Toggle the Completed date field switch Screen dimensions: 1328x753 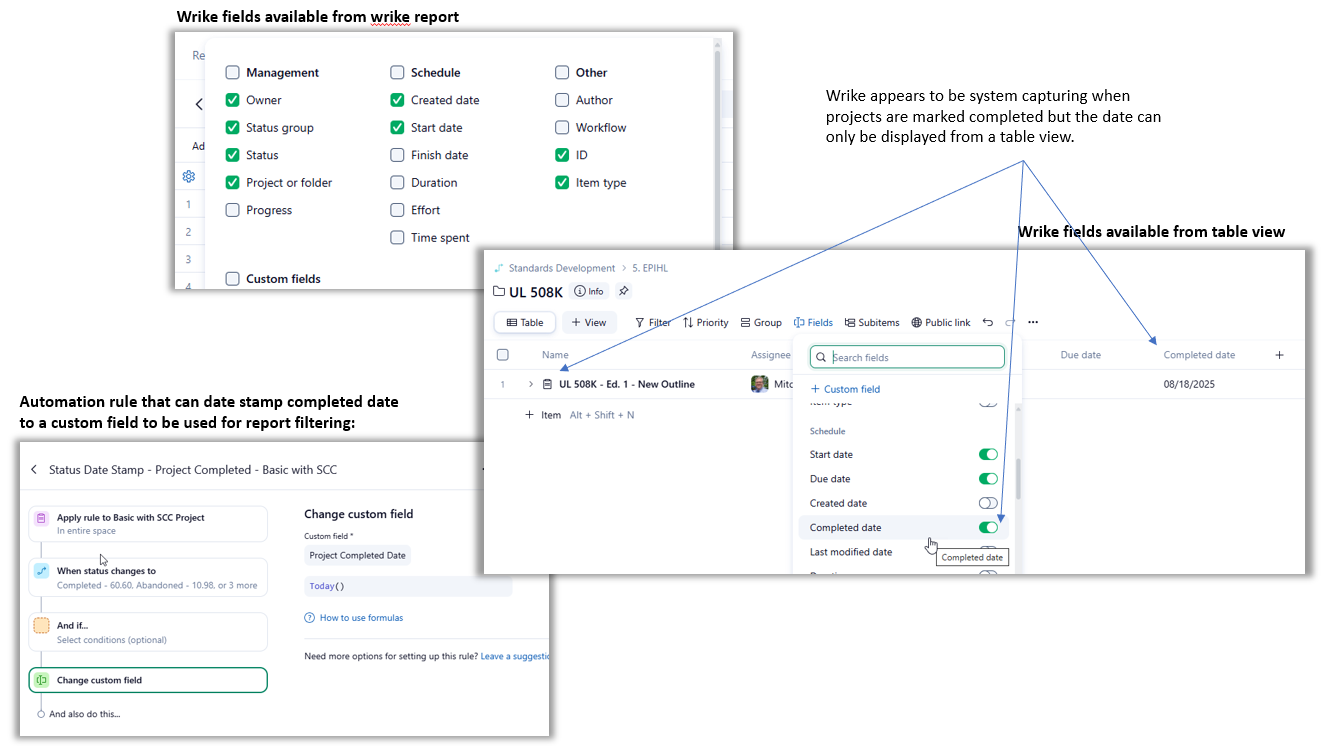click(988, 528)
